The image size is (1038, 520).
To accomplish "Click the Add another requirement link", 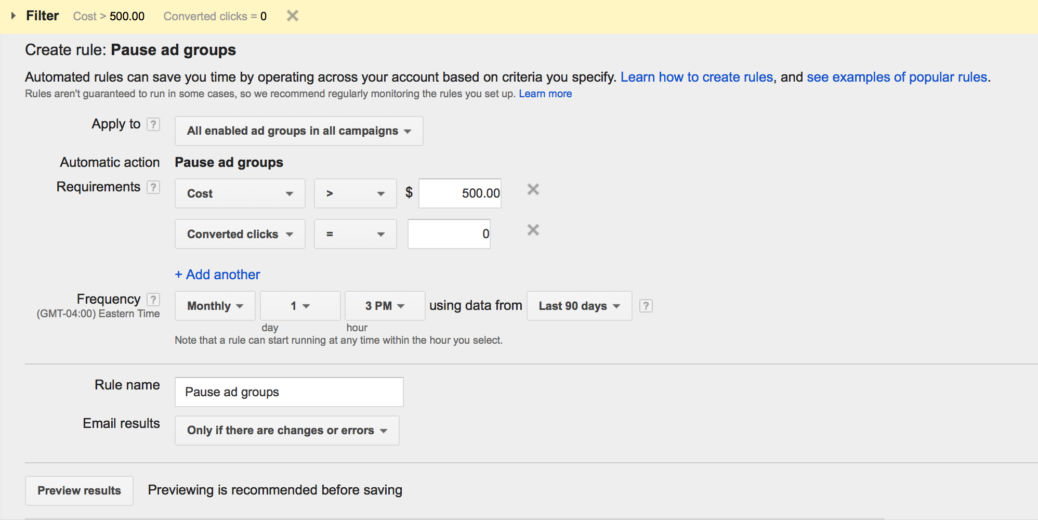I will (x=217, y=275).
